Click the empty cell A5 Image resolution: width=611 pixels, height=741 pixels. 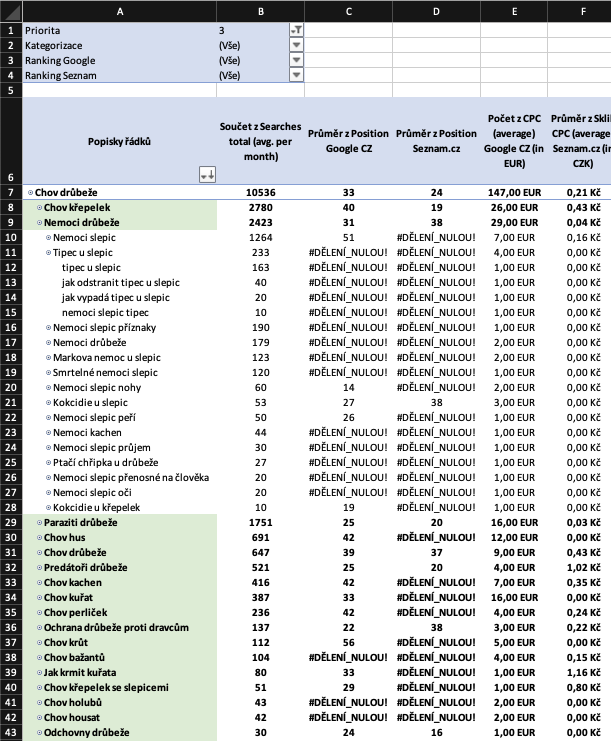[x=120, y=90]
